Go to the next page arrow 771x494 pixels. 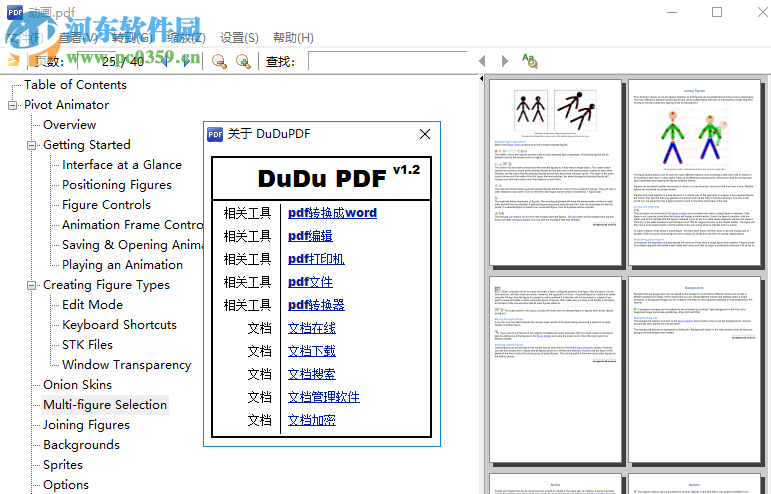tap(187, 61)
